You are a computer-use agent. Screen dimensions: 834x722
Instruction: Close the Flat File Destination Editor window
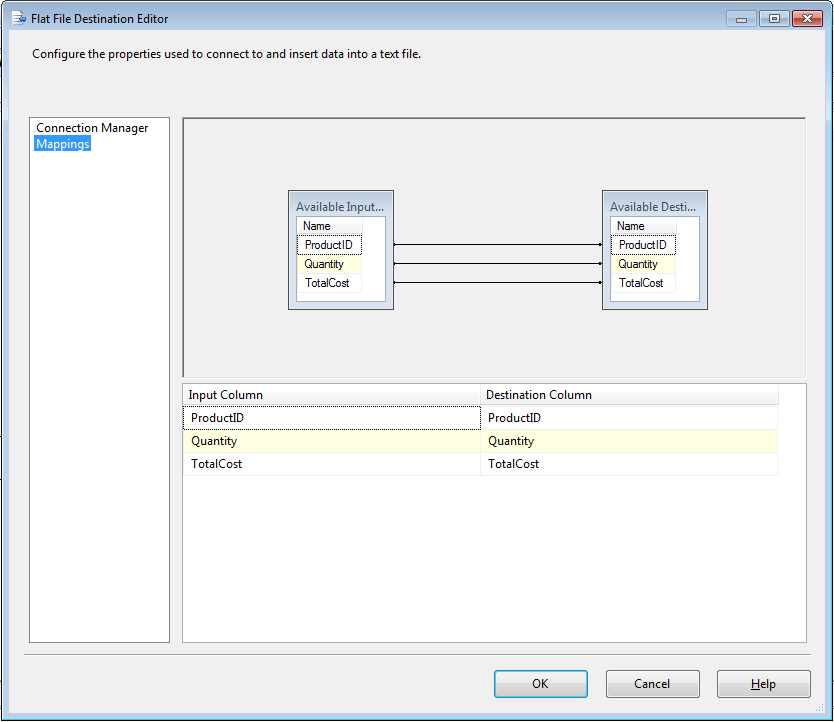point(807,19)
